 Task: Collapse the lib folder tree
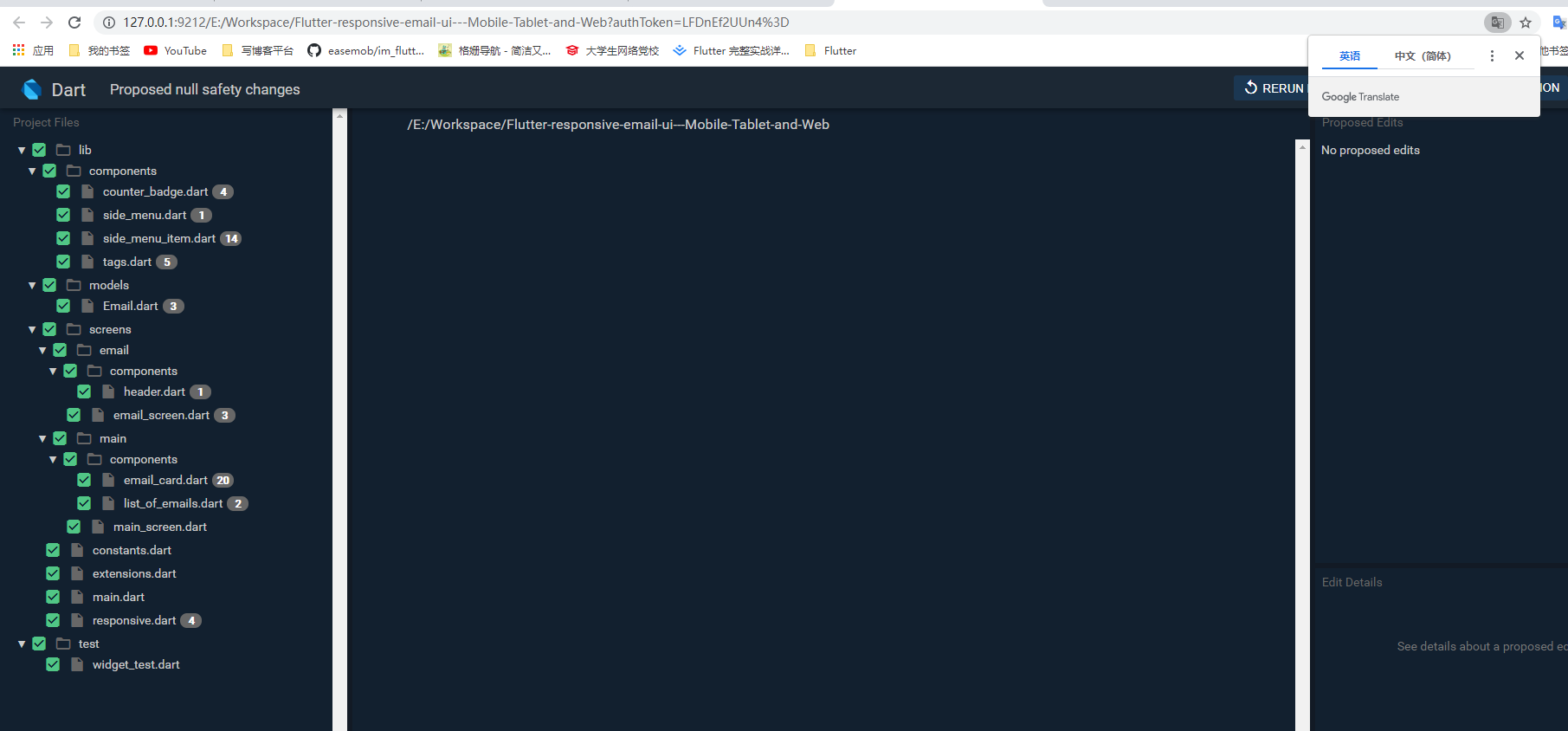click(x=22, y=150)
